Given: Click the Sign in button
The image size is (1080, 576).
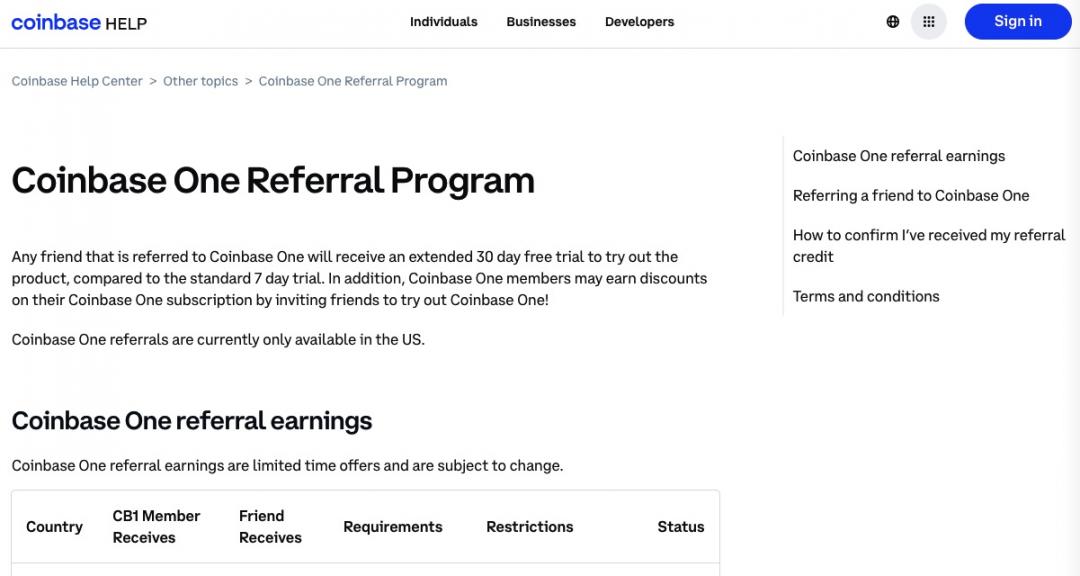Looking at the screenshot, I should [x=1017, y=20].
